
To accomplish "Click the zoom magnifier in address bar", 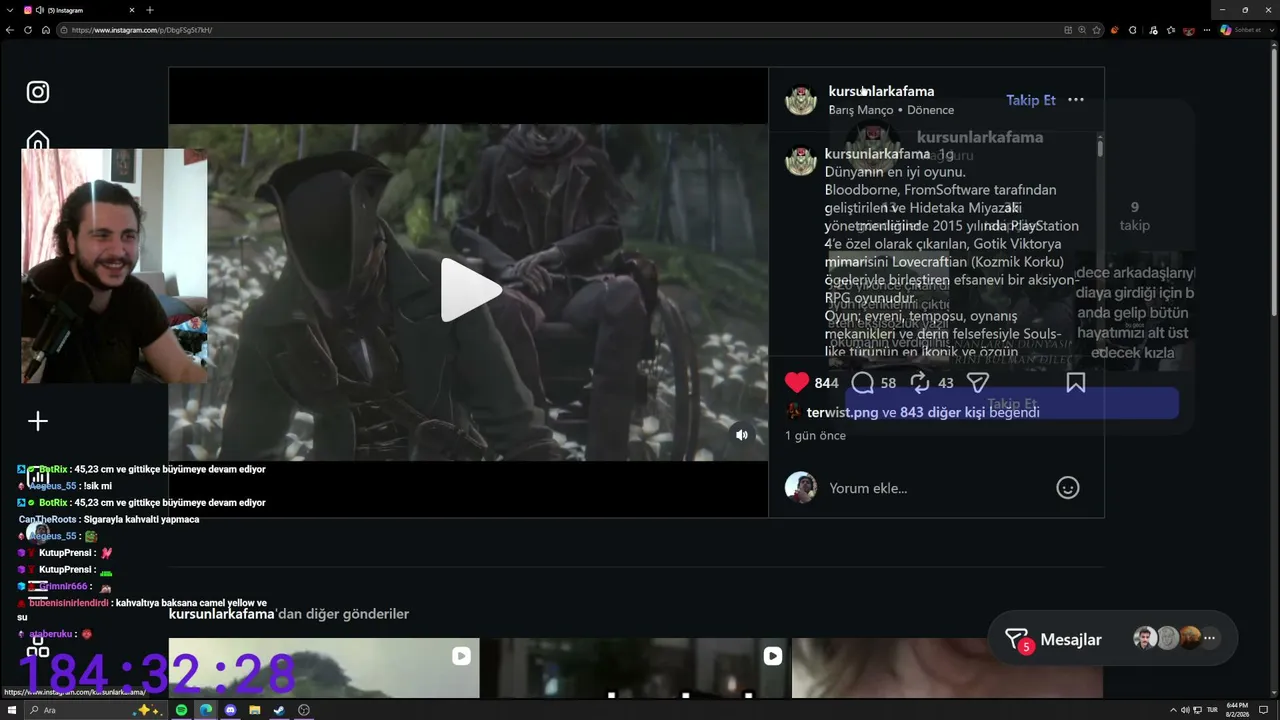I will pyautogui.click(x=1082, y=30).
